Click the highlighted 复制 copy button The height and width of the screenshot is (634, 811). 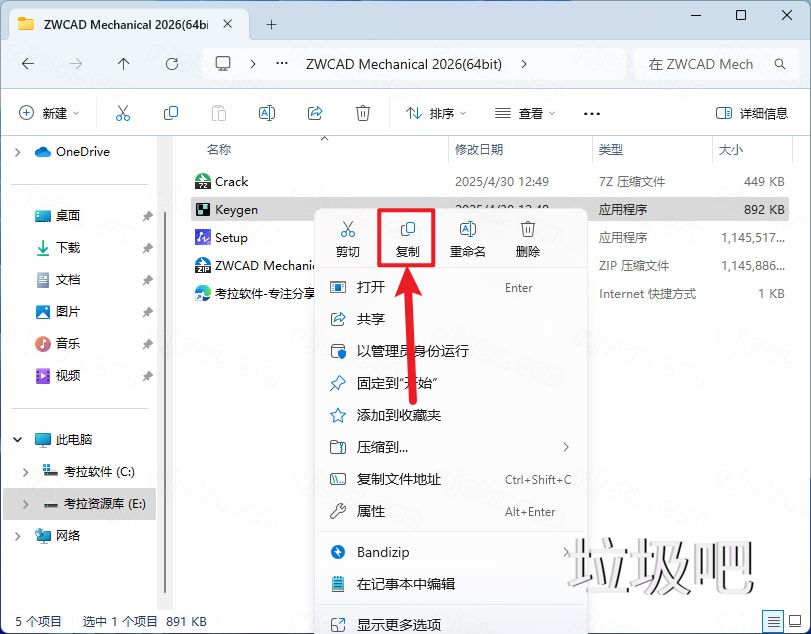pyautogui.click(x=406, y=237)
